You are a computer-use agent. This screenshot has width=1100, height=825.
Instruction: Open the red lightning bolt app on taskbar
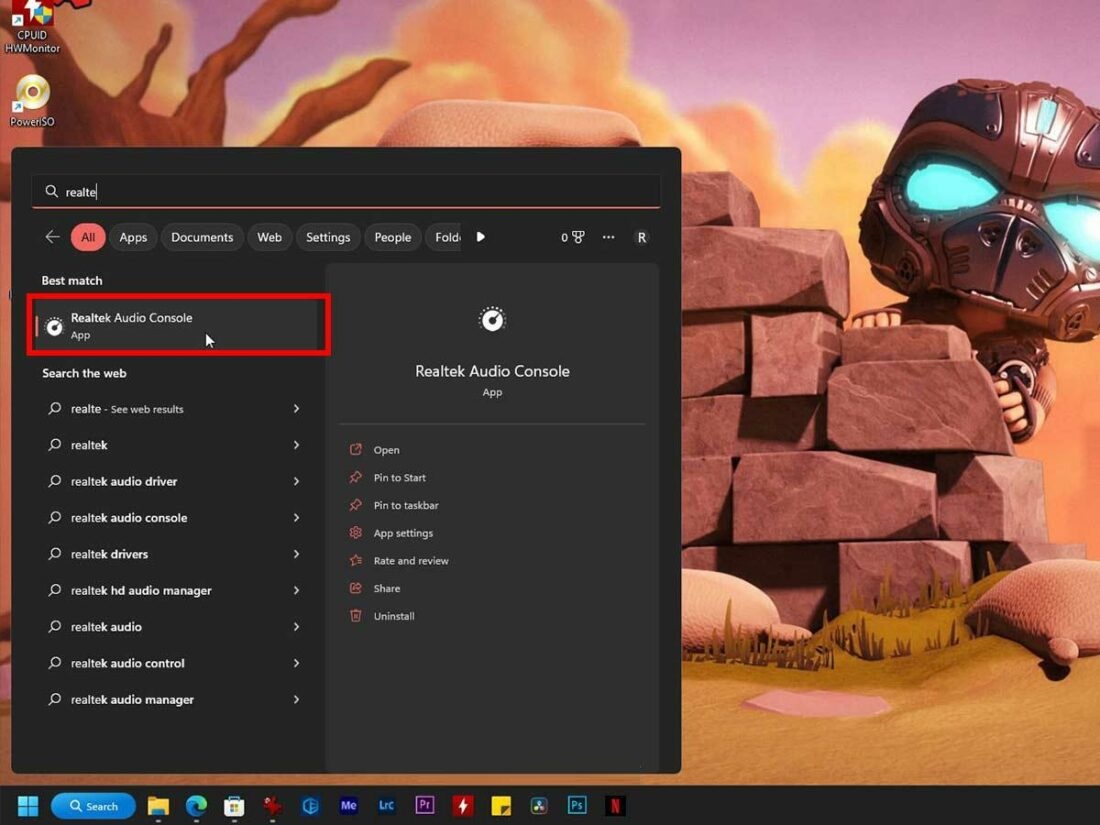point(462,806)
